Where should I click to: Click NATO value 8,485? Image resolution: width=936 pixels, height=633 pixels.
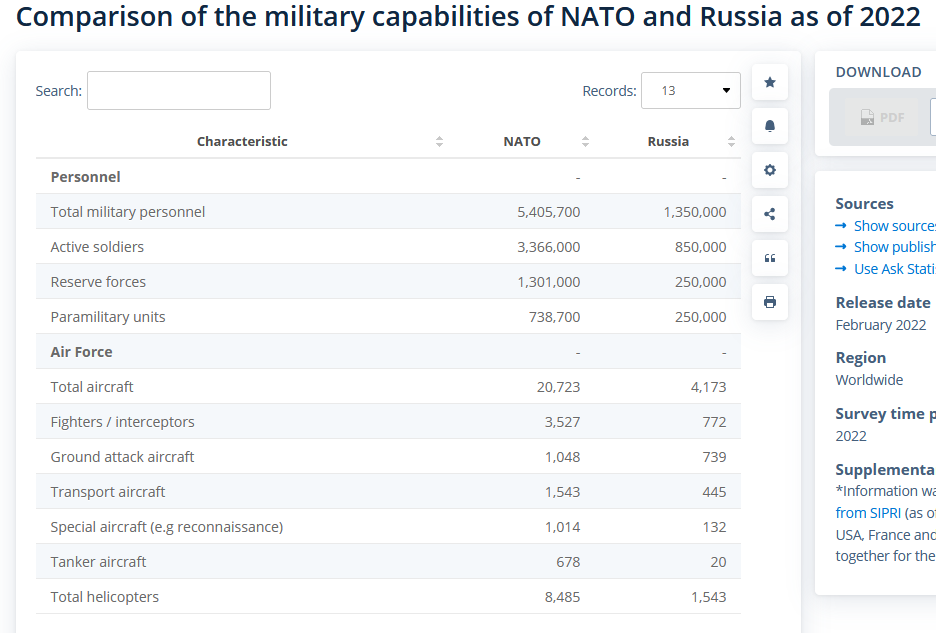tap(562, 597)
